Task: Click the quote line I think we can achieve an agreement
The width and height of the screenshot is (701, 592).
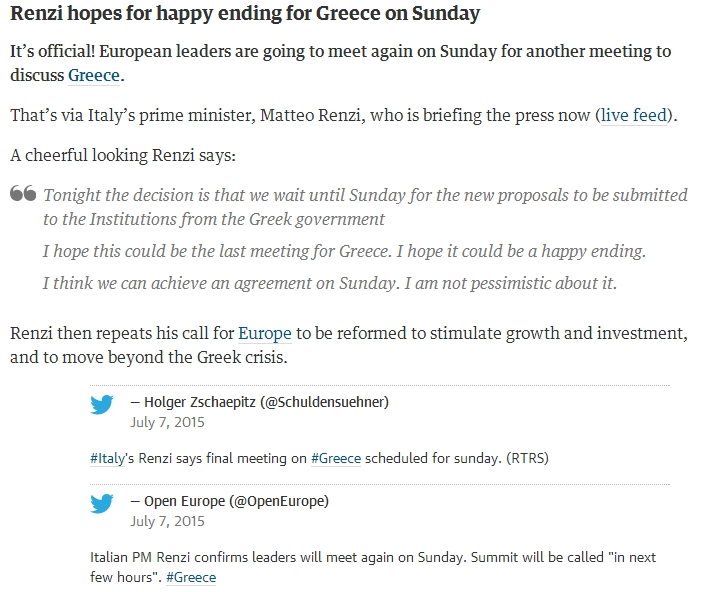Action: point(329,283)
